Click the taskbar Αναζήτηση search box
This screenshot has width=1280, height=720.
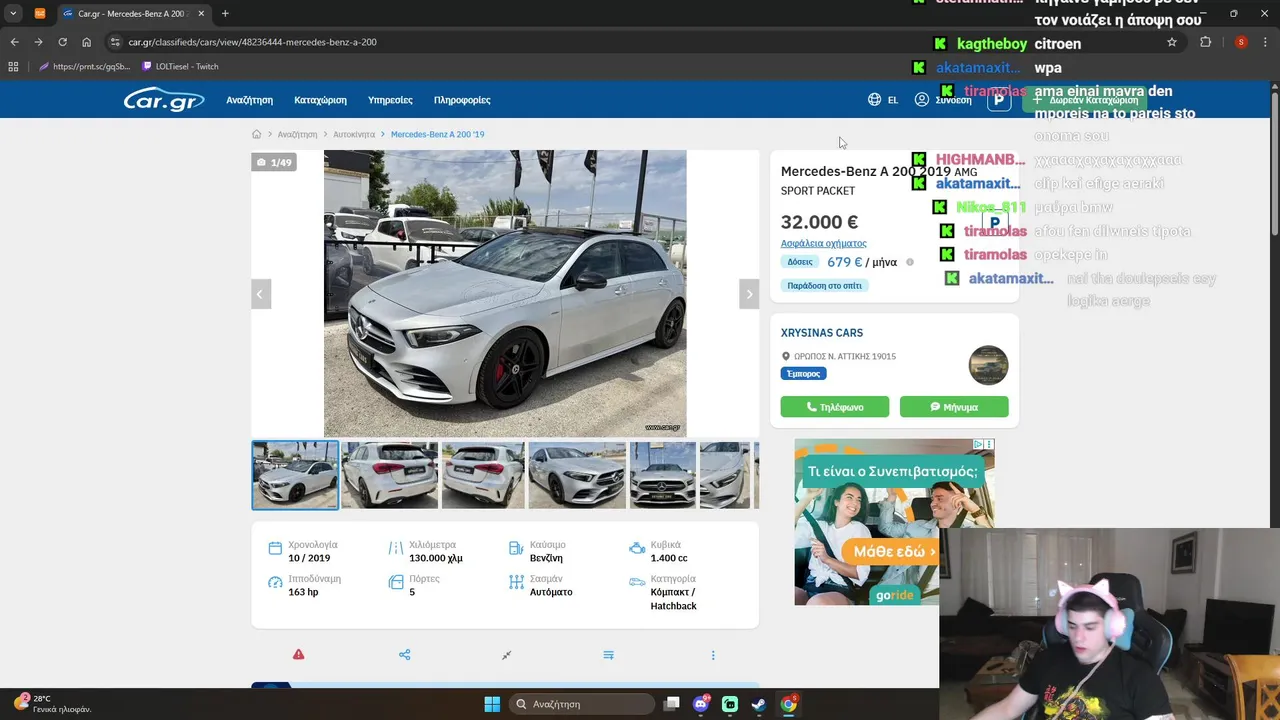coord(583,704)
